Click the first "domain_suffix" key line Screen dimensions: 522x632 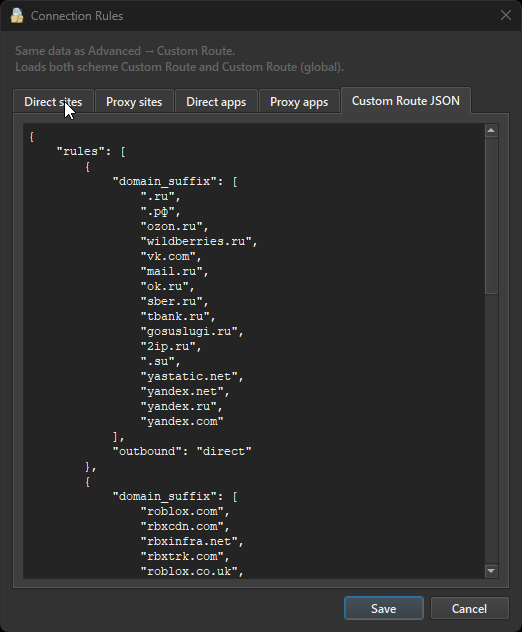(x=175, y=182)
